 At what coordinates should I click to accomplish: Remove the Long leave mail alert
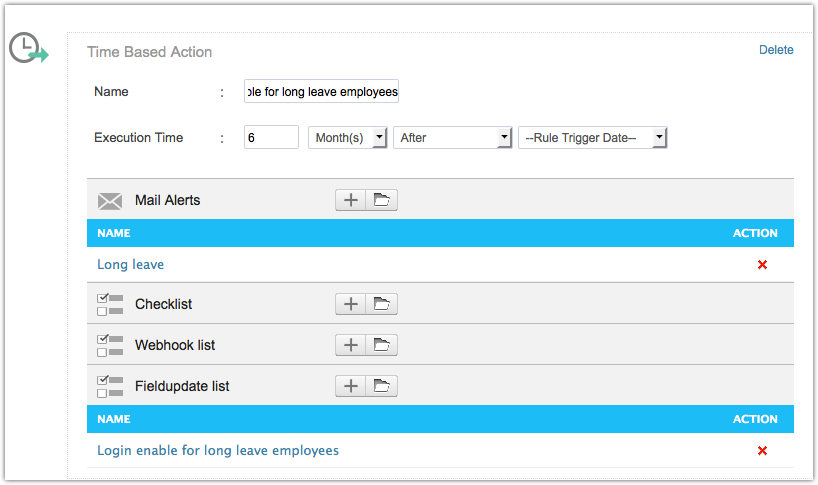(762, 265)
